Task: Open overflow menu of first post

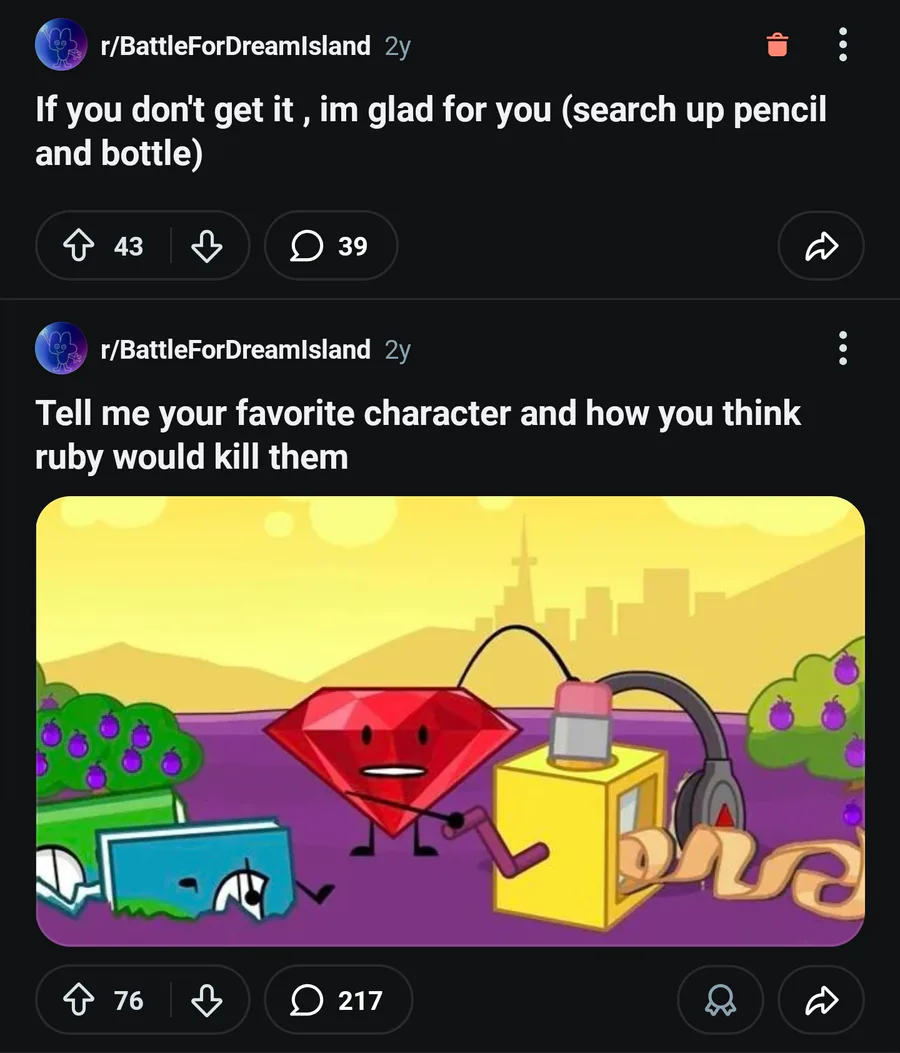Action: 842,45
